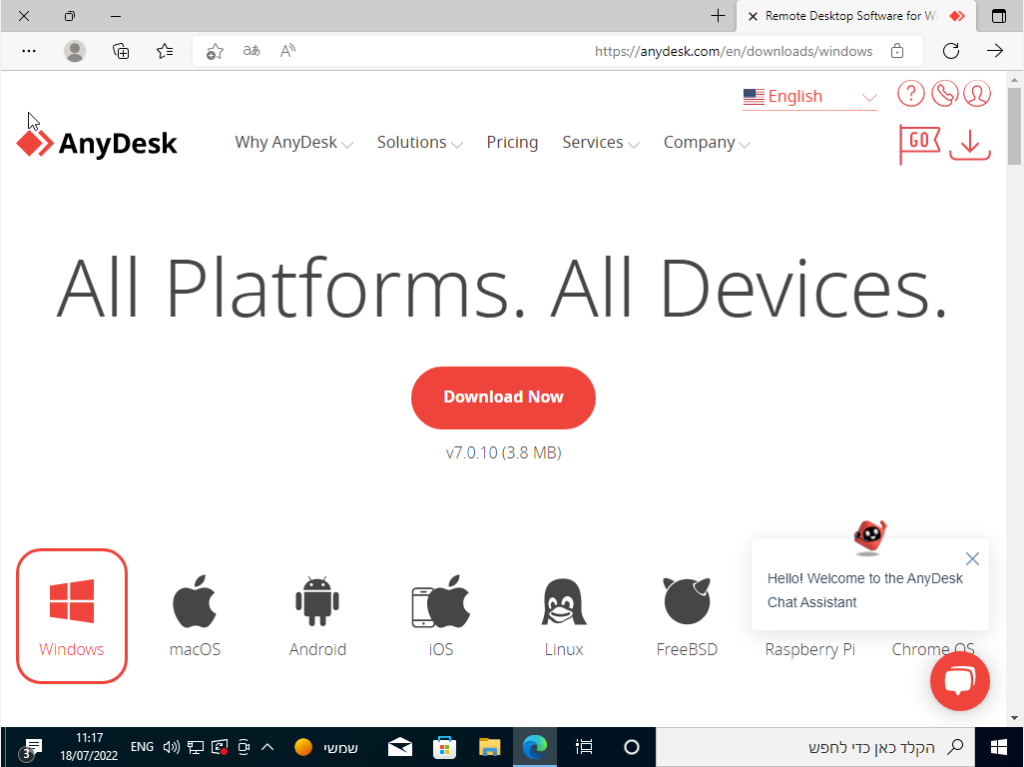Open Microsoft Store from the taskbar
1024x767 pixels.
[445, 747]
